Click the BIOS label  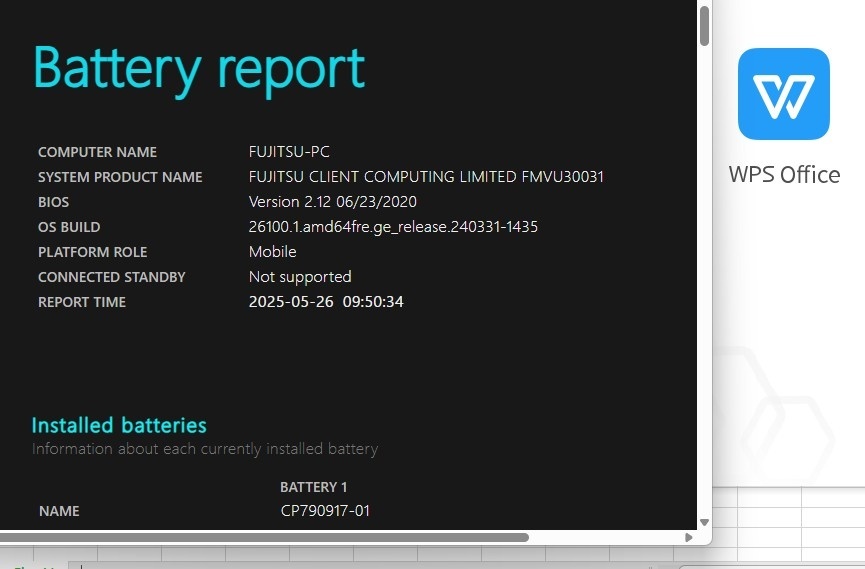point(54,202)
